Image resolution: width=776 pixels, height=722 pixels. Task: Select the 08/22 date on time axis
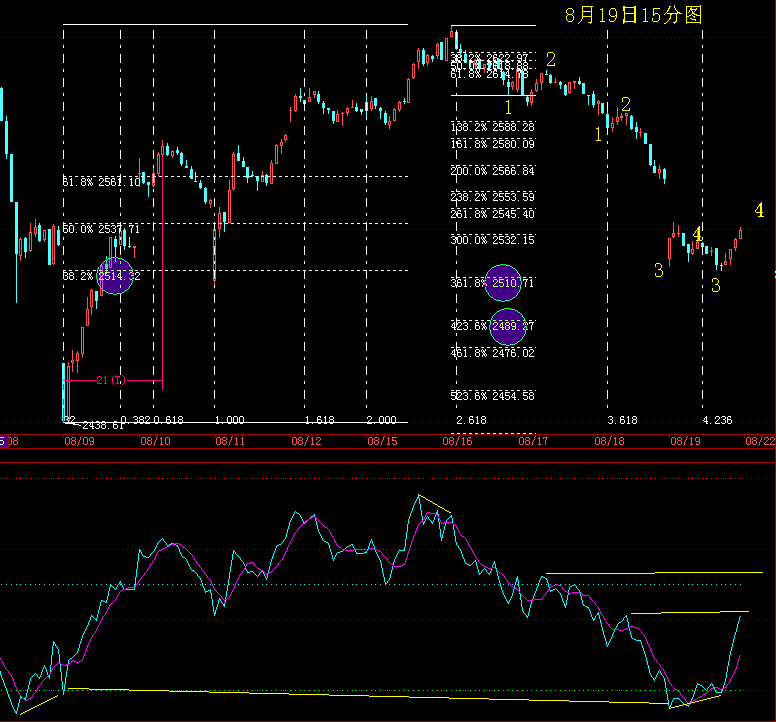coord(762,440)
